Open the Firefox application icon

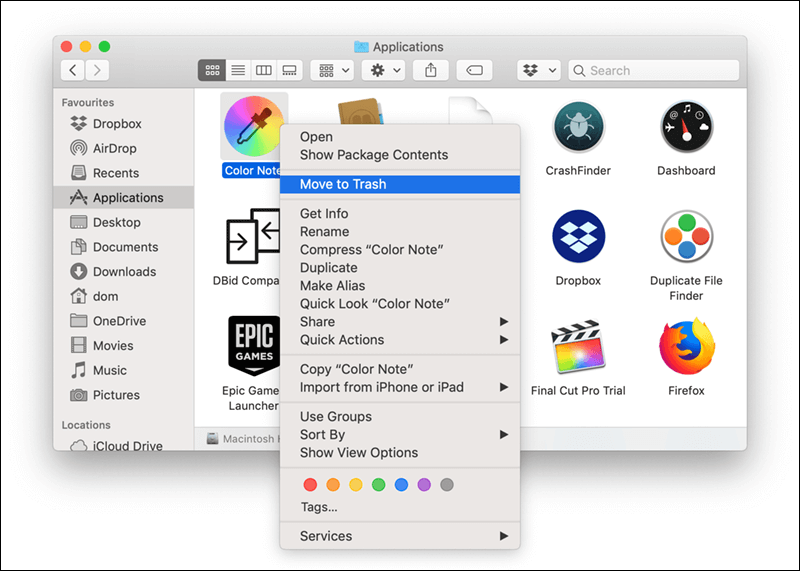[x=686, y=347]
